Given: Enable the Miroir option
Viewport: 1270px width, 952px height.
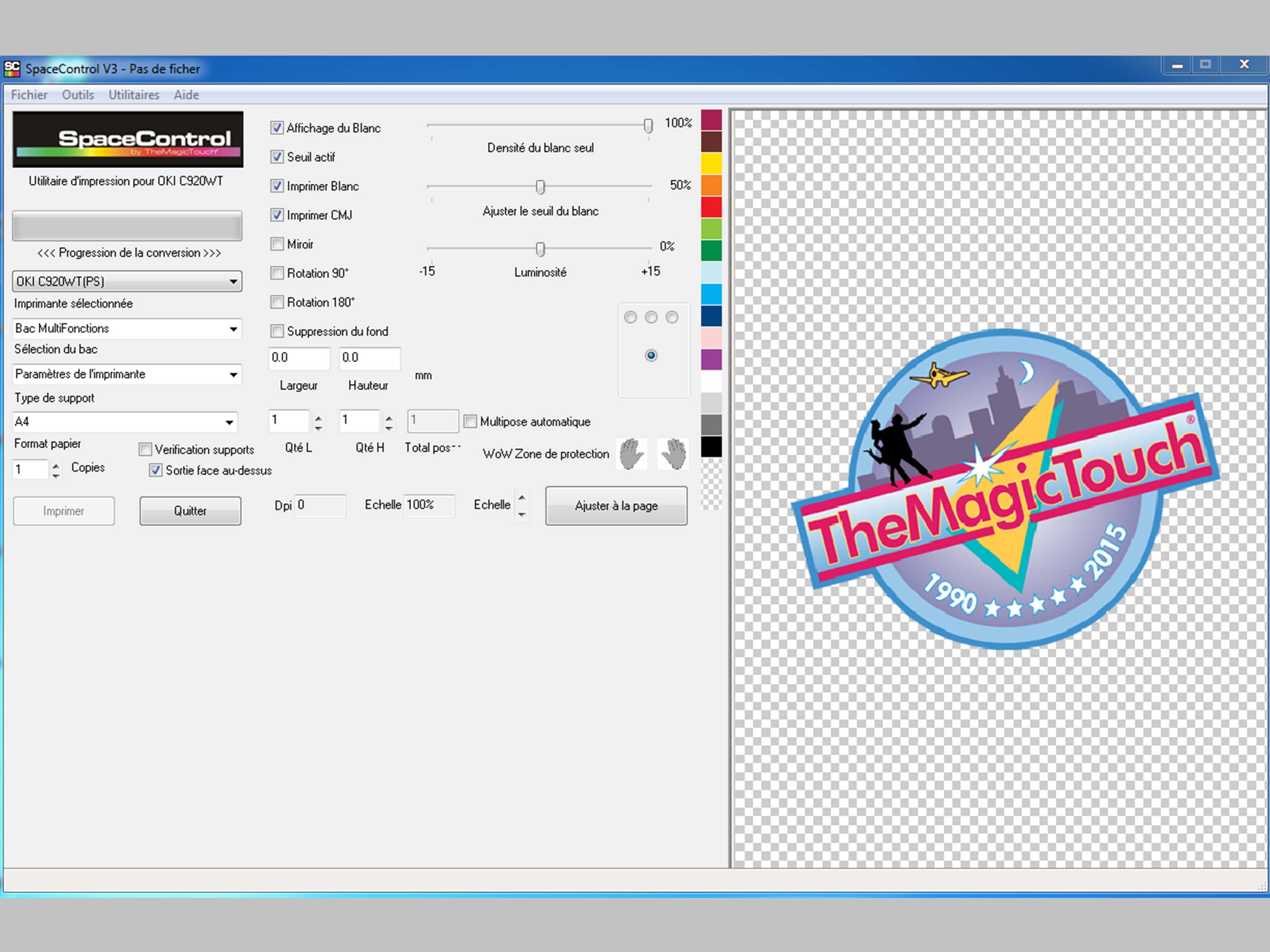Looking at the screenshot, I should [277, 244].
